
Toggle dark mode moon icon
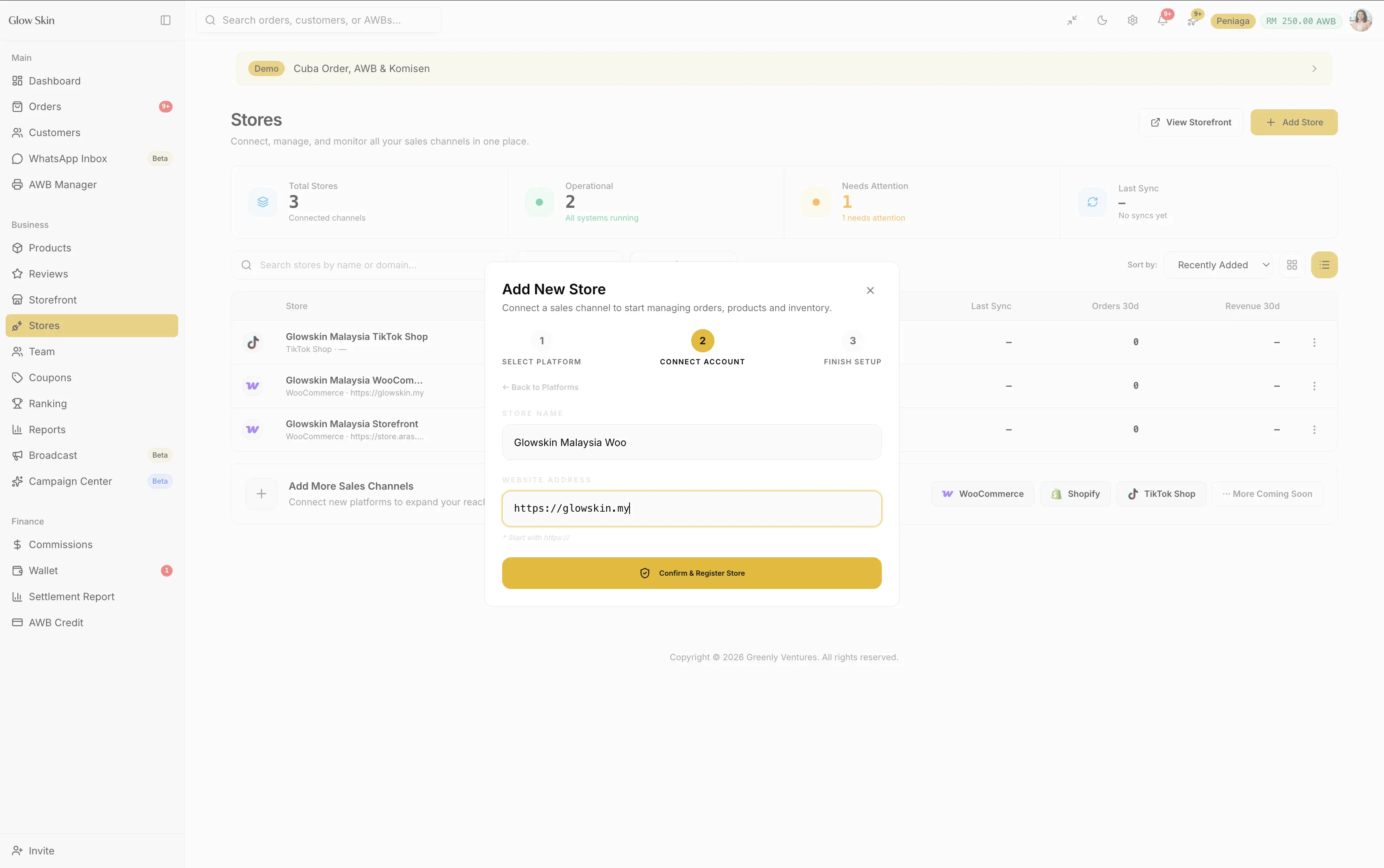tap(1102, 20)
